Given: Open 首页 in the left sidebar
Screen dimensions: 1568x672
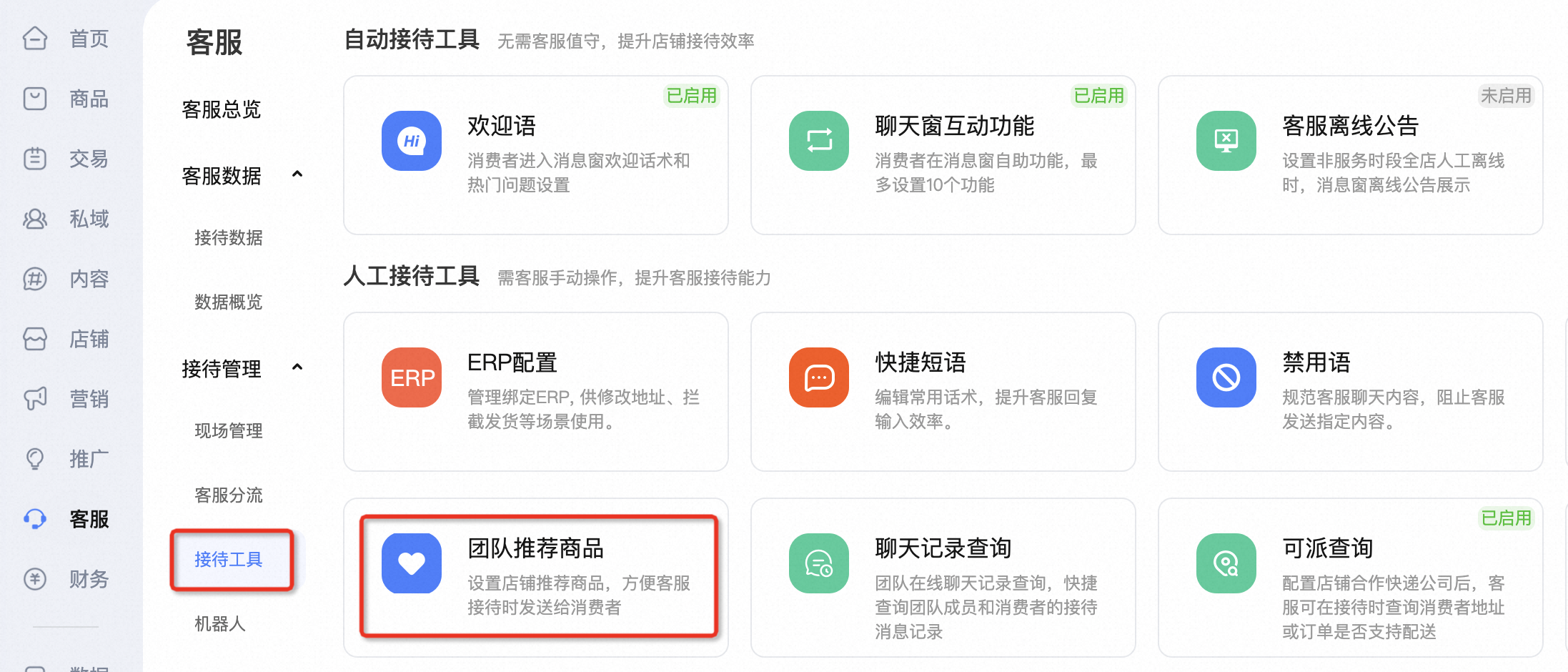Looking at the screenshot, I should pos(89,39).
